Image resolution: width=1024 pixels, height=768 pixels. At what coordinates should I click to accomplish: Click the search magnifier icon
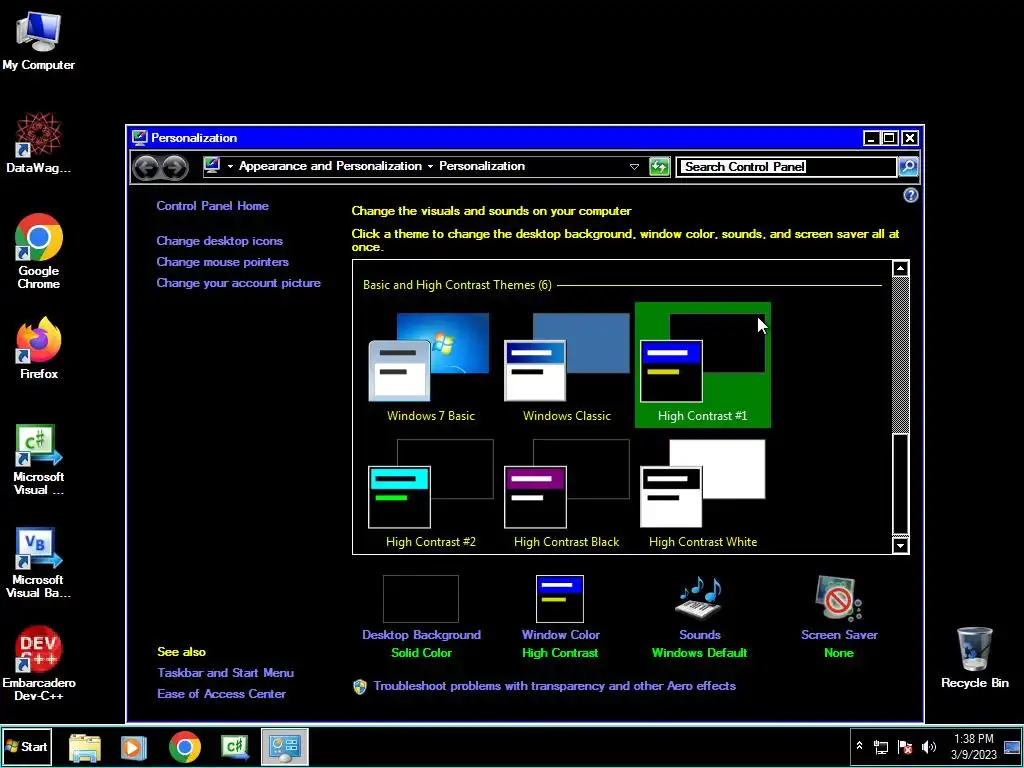tap(908, 167)
